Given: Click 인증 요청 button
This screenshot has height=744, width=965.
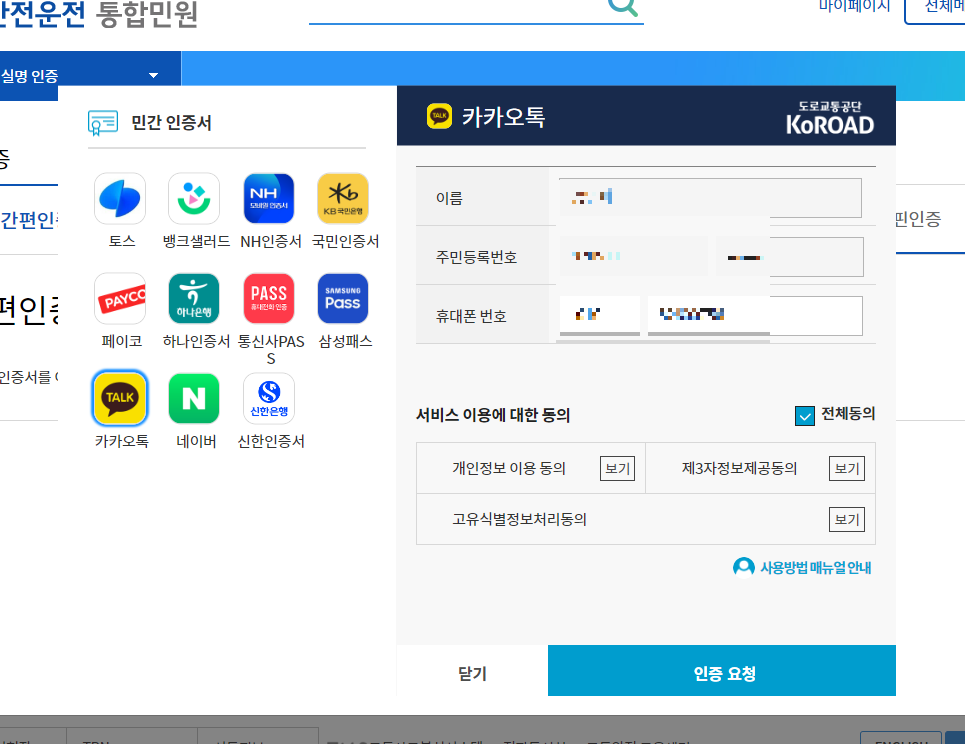Looking at the screenshot, I should [722, 671].
